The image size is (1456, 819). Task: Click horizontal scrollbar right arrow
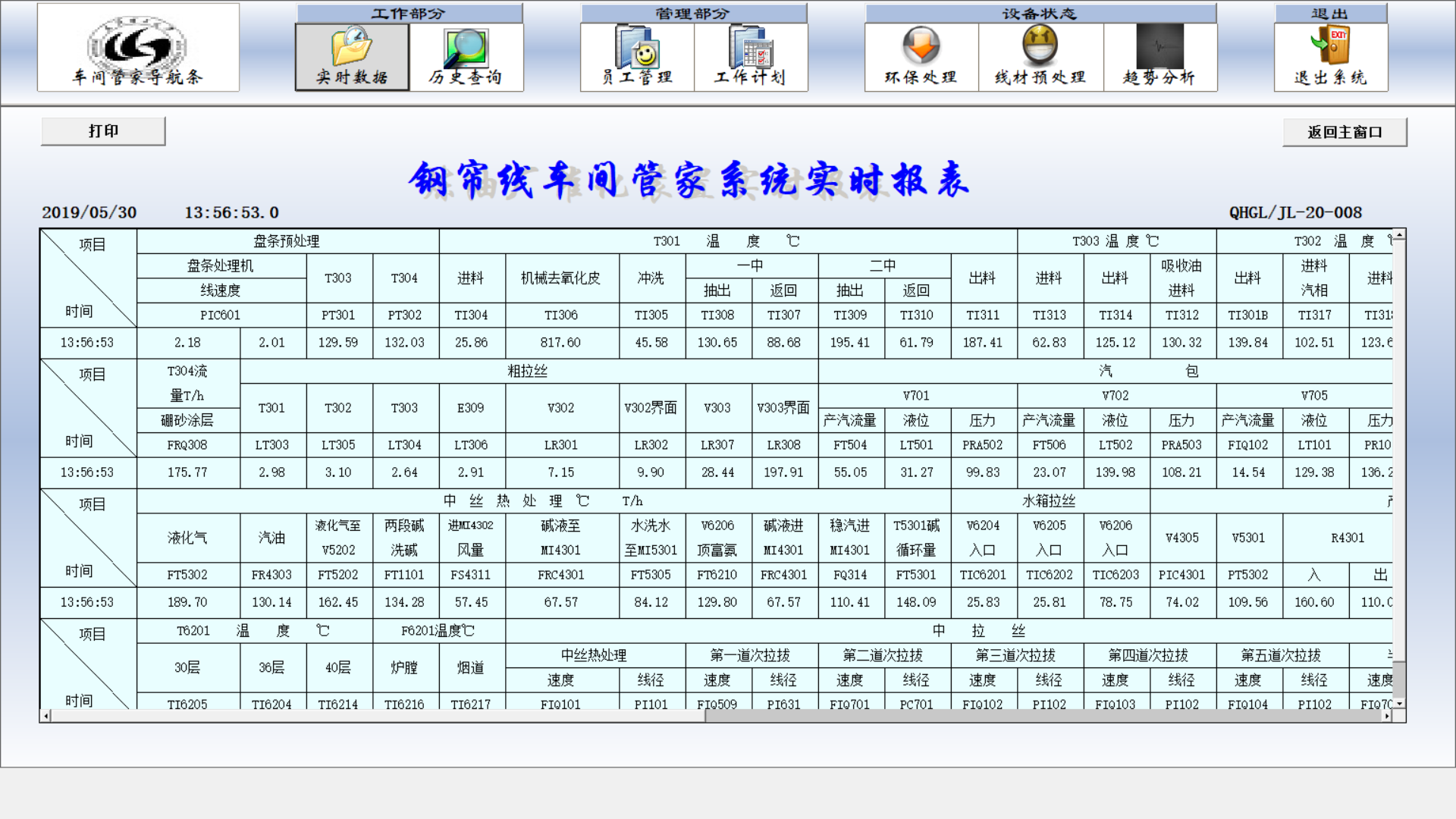(1387, 716)
